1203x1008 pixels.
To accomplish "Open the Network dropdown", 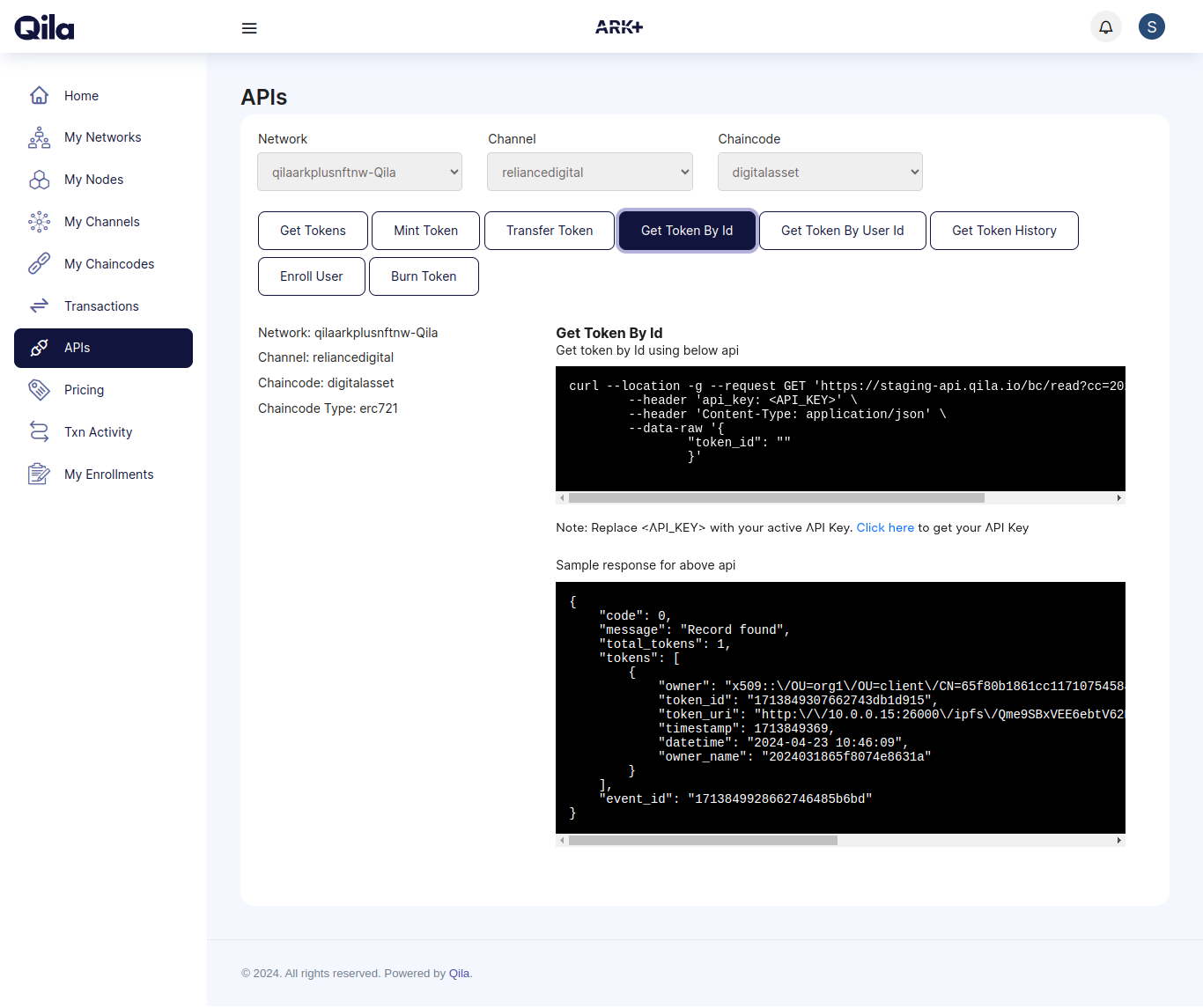I will coord(360,172).
